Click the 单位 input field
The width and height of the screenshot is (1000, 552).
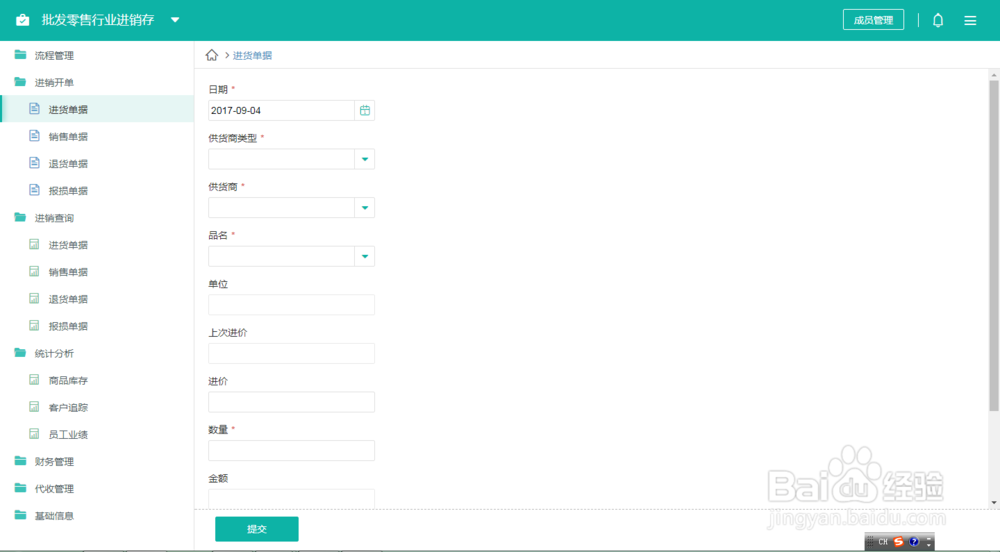(291, 305)
